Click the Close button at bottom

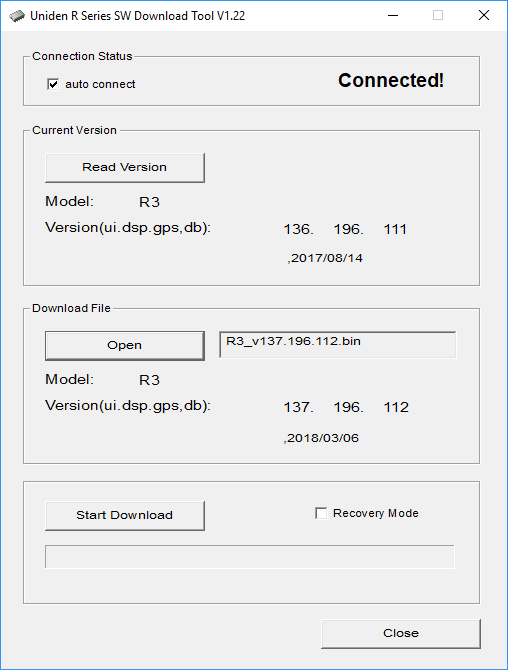401,633
